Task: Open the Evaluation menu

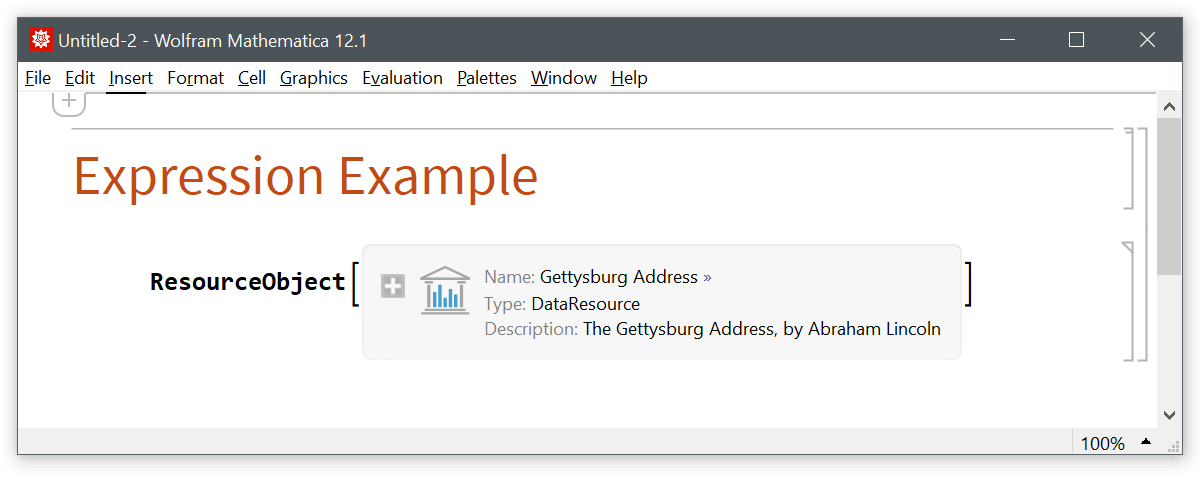Action: coord(402,78)
